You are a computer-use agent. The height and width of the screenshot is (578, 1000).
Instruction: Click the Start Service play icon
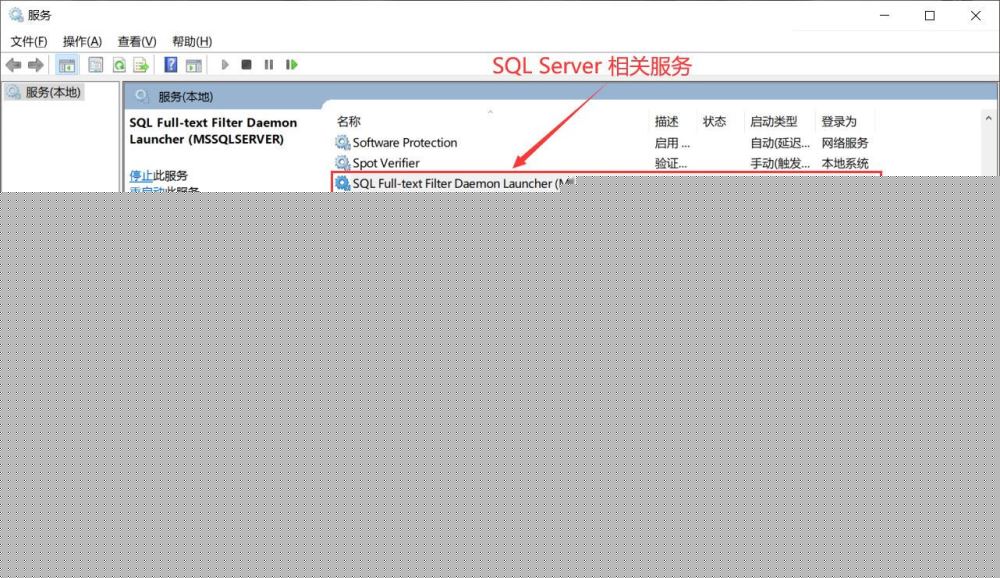click(225, 65)
